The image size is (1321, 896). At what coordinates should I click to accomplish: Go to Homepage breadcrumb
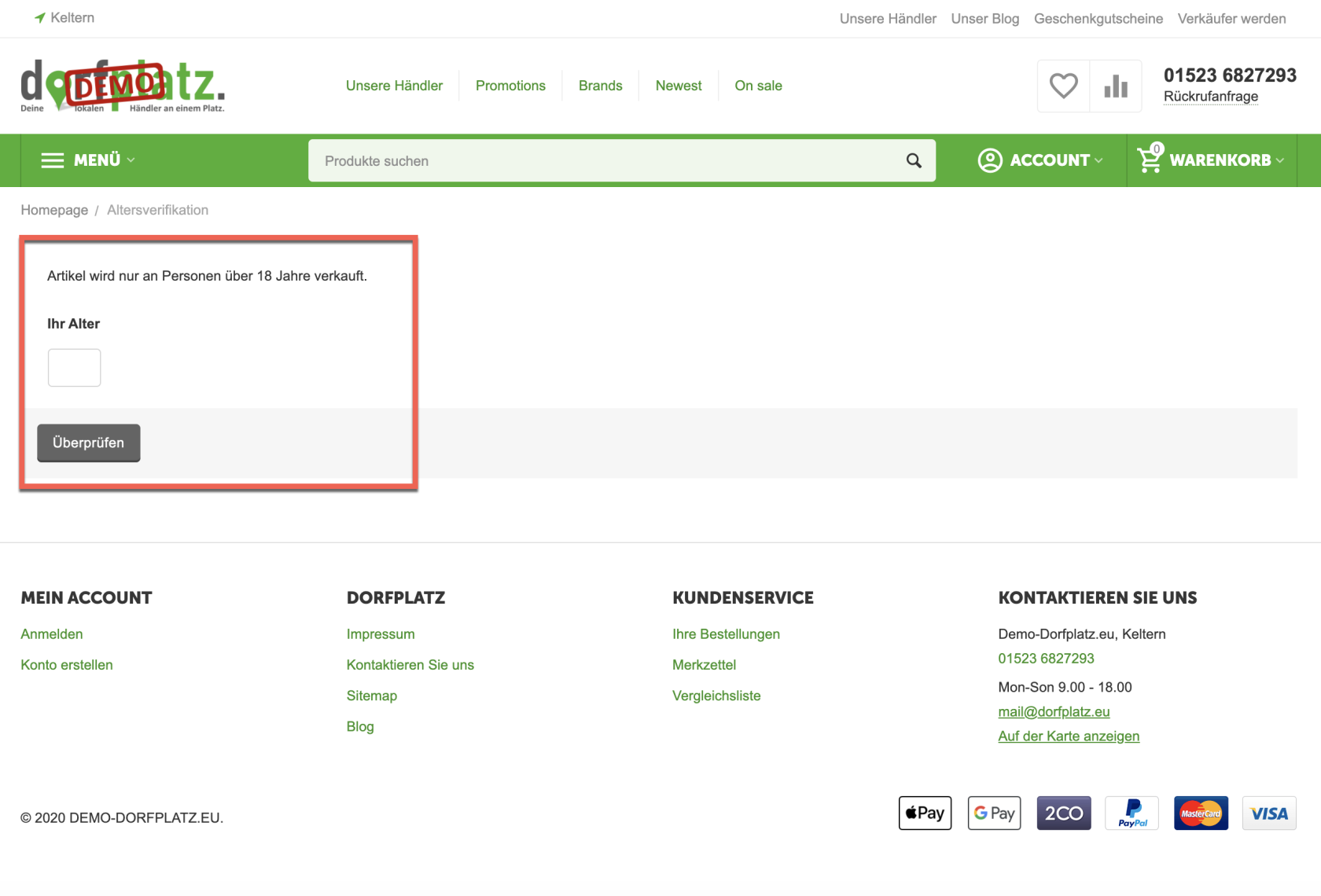pos(54,210)
